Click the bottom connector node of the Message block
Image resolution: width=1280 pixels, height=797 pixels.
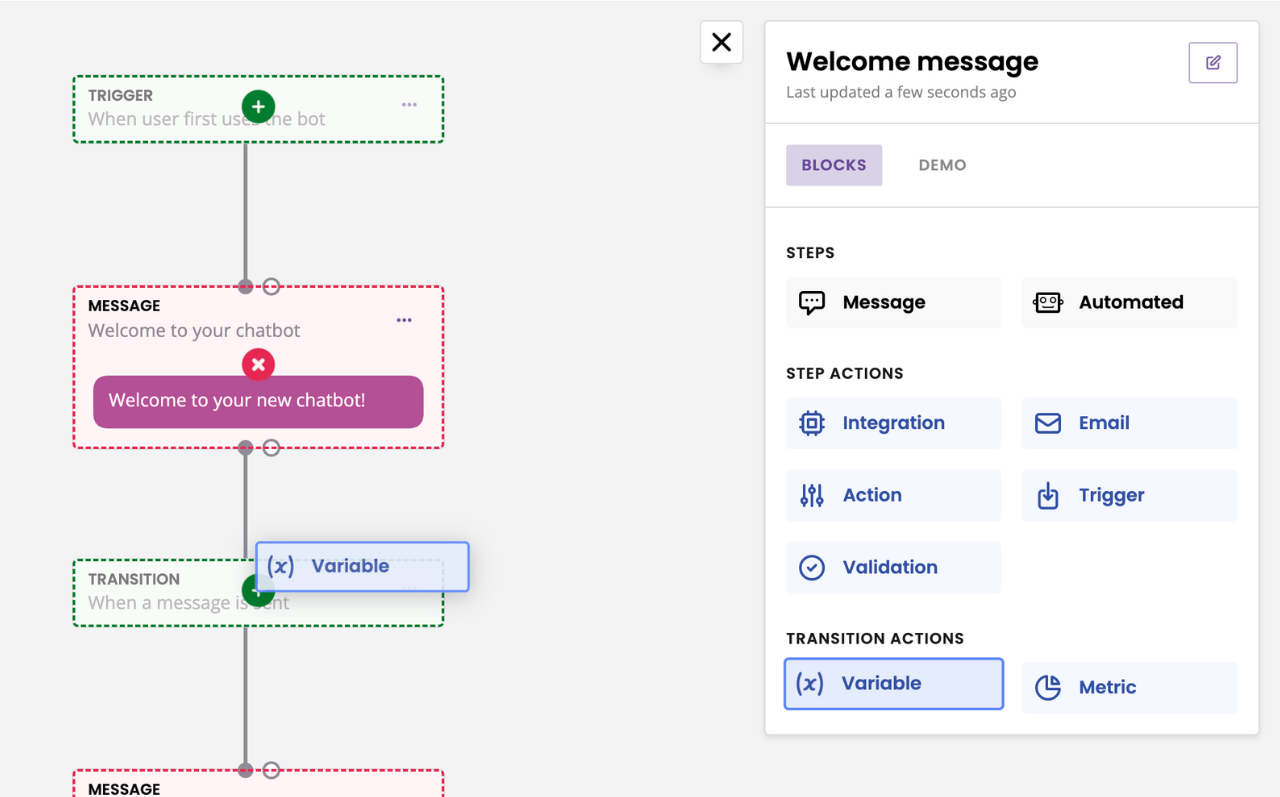(x=245, y=447)
